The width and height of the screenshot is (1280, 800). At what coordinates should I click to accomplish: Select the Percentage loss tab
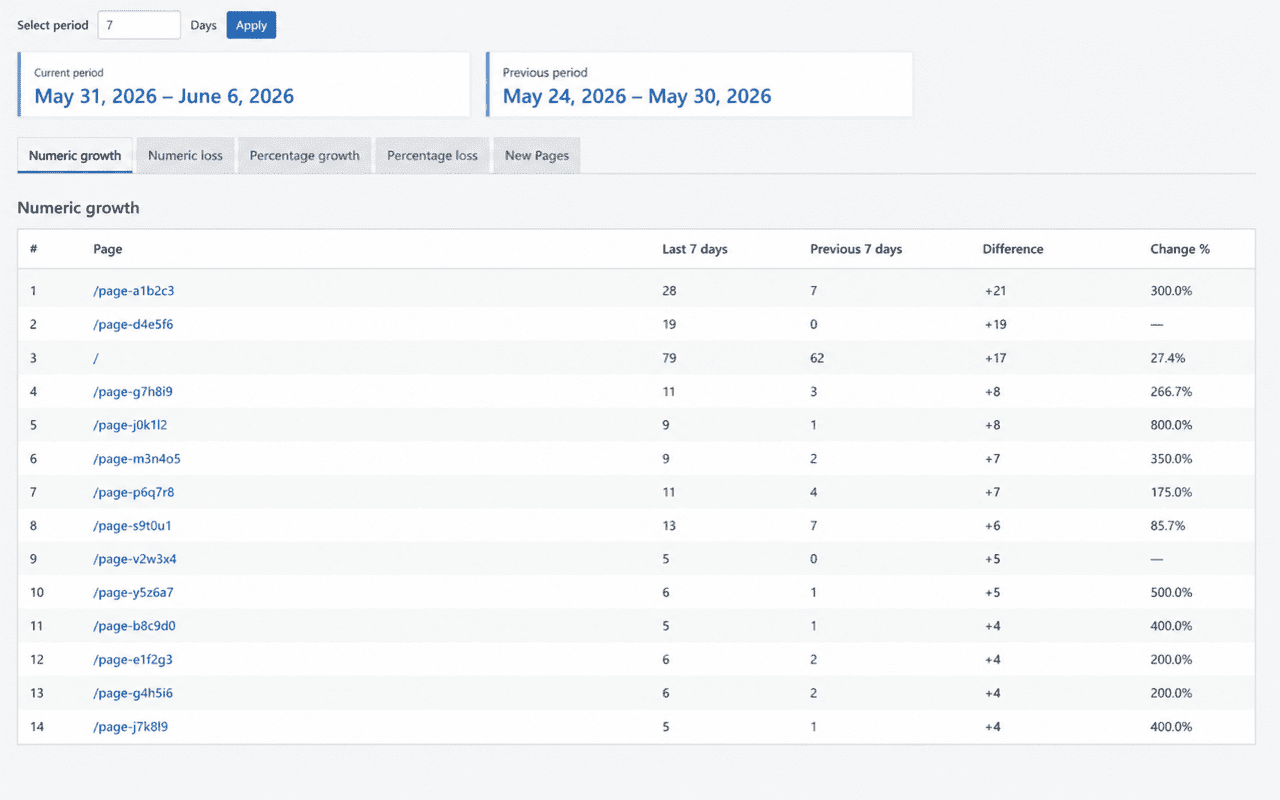tap(432, 155)
